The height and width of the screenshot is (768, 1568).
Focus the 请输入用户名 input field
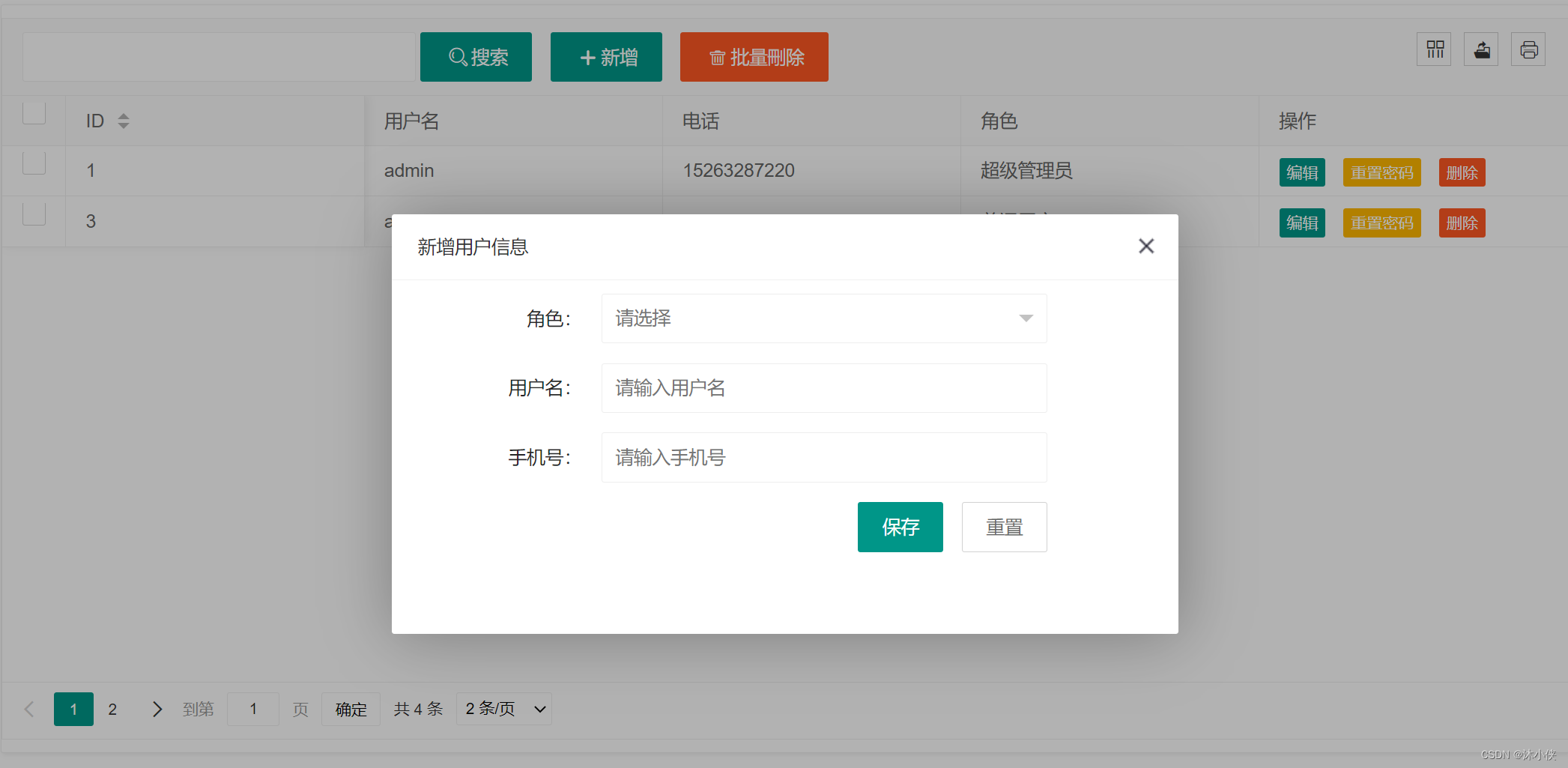tap(824, 388)
